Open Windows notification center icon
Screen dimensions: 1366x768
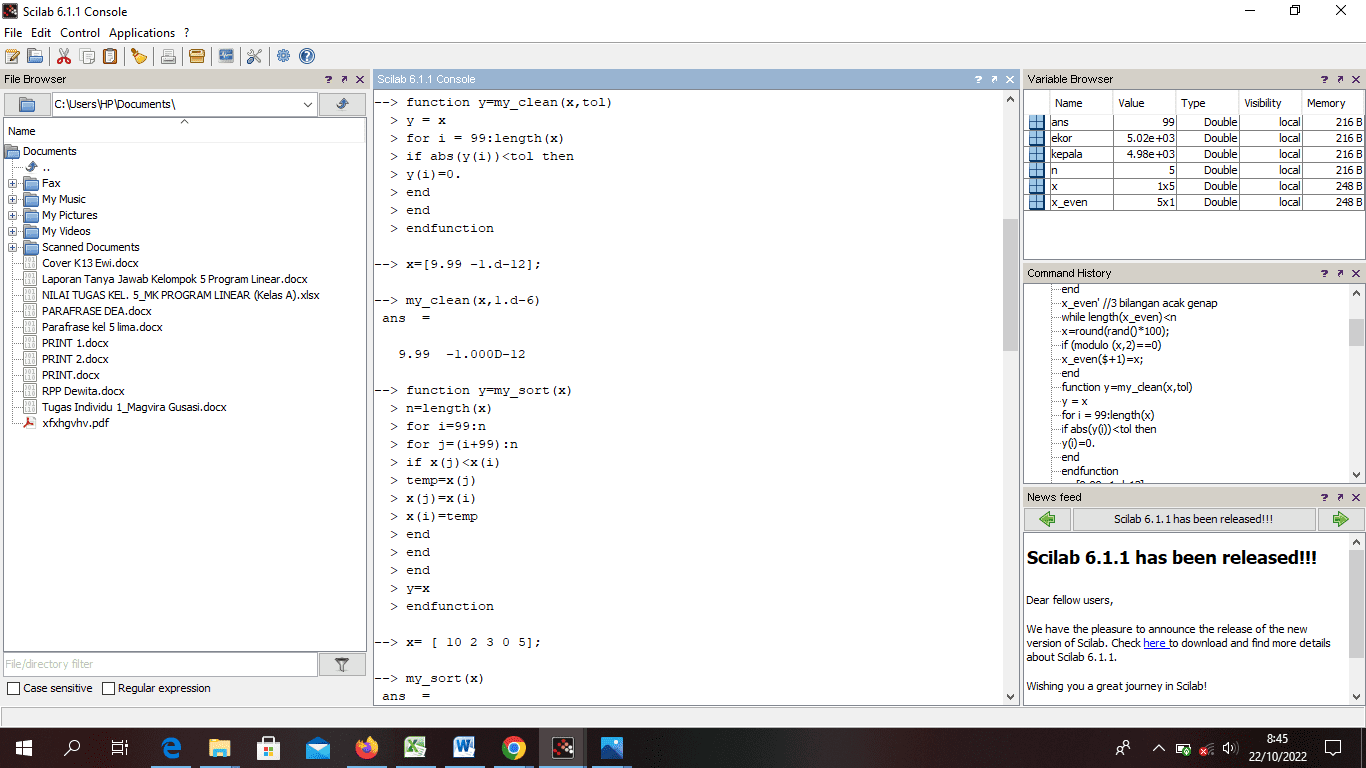tap(1332, 747)
